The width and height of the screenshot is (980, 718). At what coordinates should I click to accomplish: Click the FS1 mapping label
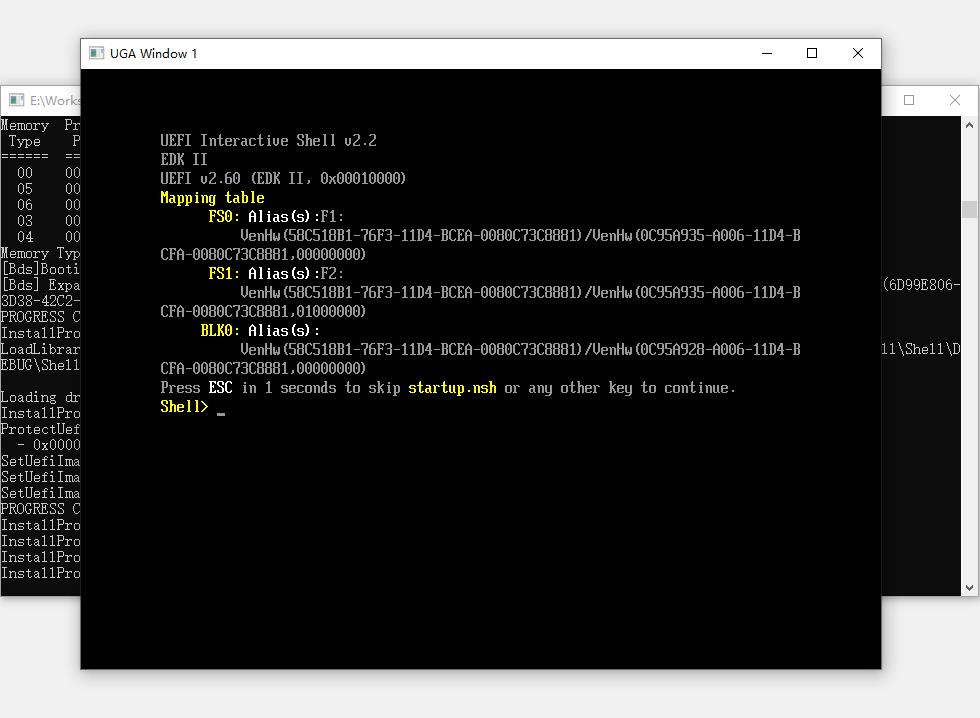pyautogui.click(x=223, y=274)
